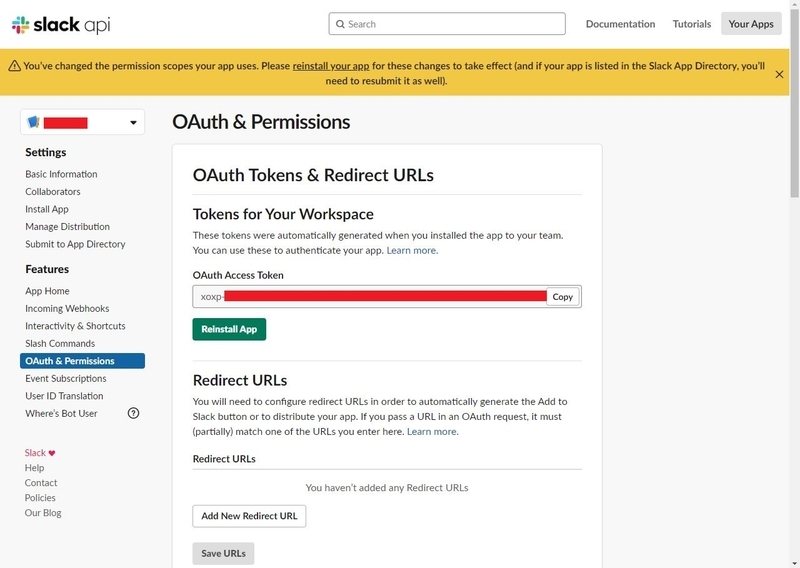Click the Slack API logo
Image resolution: width=800 pixels, height=568 pixels.
[x=60, y=24]
